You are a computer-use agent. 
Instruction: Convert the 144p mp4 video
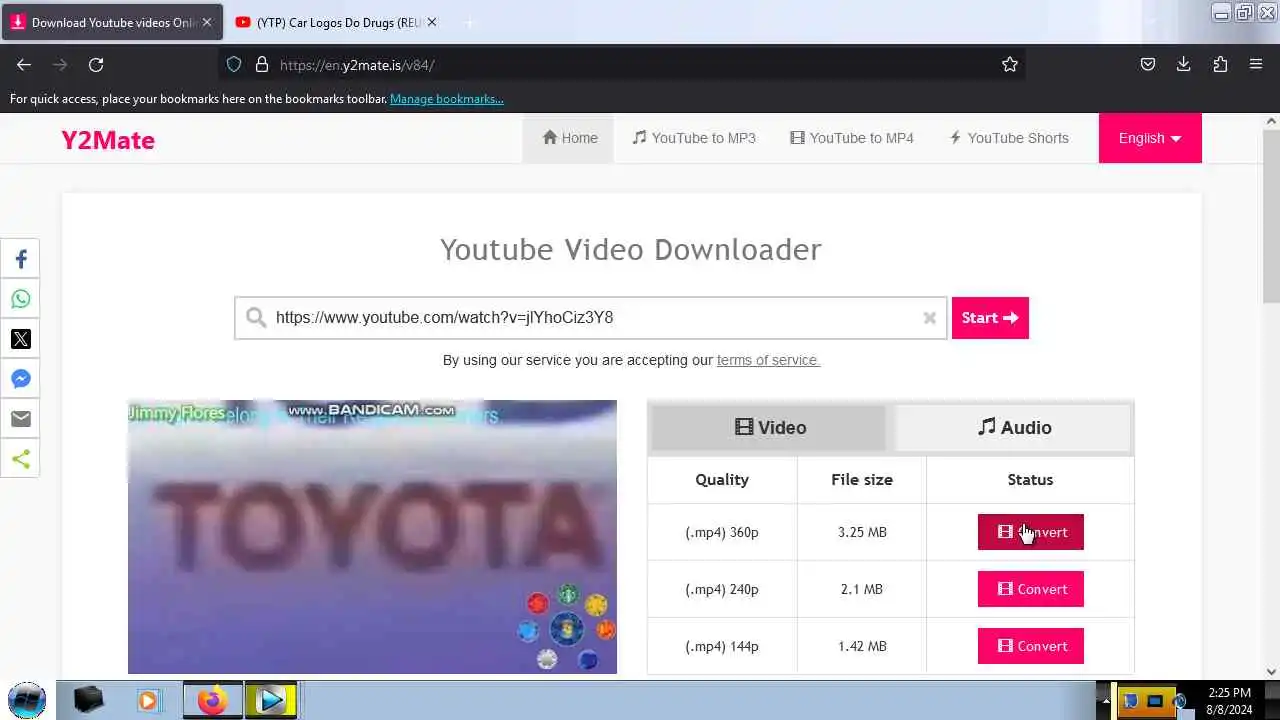[1030, 646]
